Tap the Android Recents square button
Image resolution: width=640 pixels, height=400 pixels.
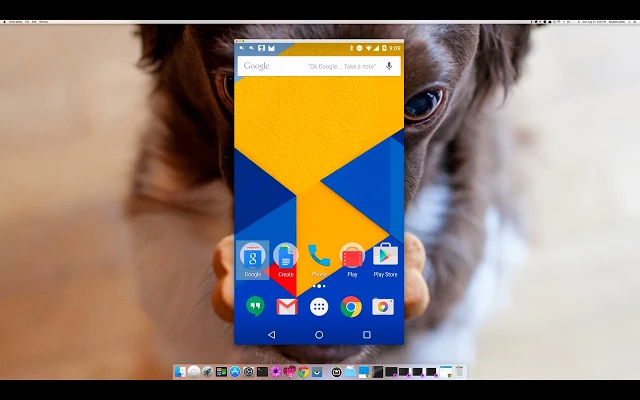367,335
